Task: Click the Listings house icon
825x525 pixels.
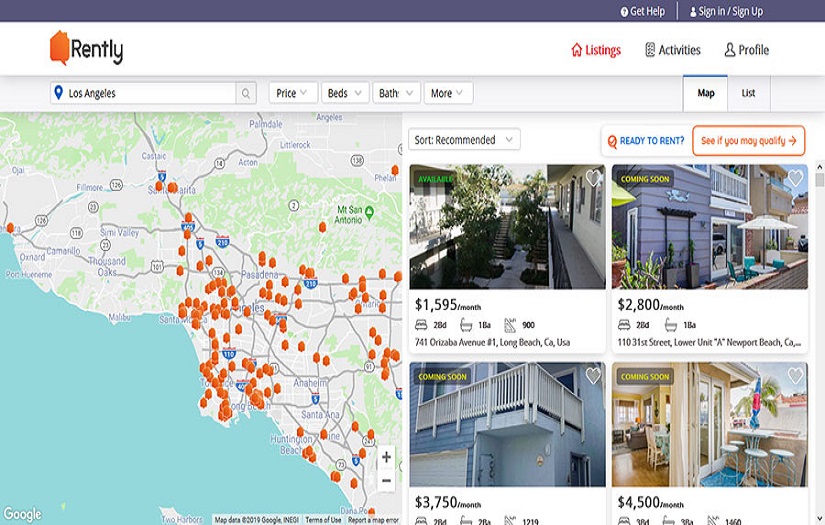Action: click(x=577, y=50)
